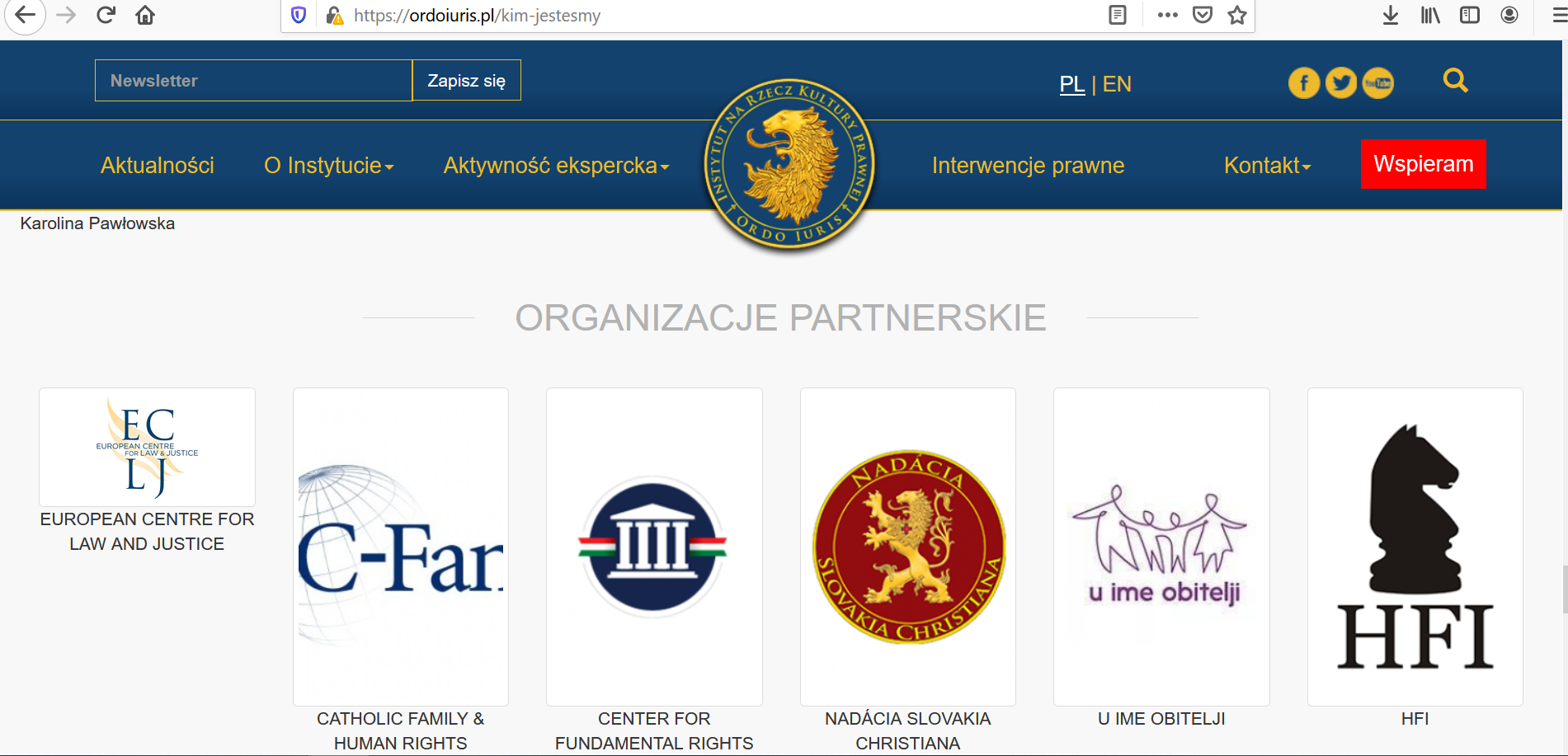
Task: Expand the O Instytucie dropdown
Action: point(329,166)
